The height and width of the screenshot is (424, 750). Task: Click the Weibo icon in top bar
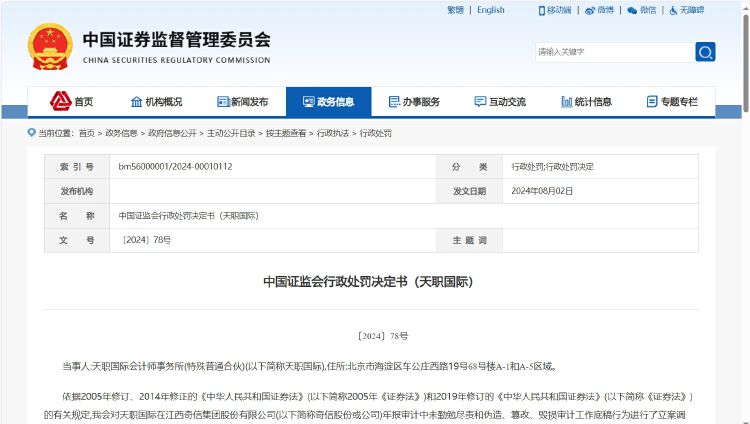[590, 10]
